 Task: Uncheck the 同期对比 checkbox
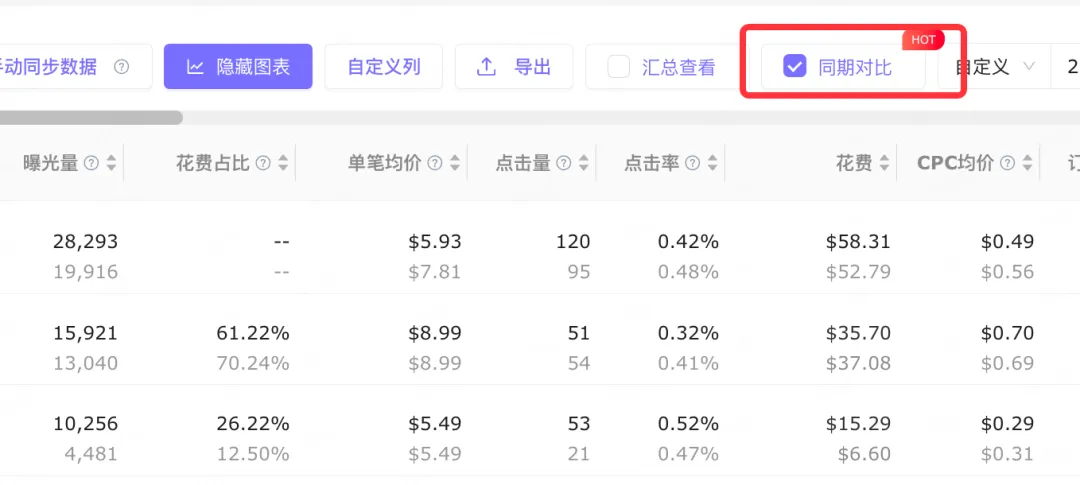pos(795,67)
